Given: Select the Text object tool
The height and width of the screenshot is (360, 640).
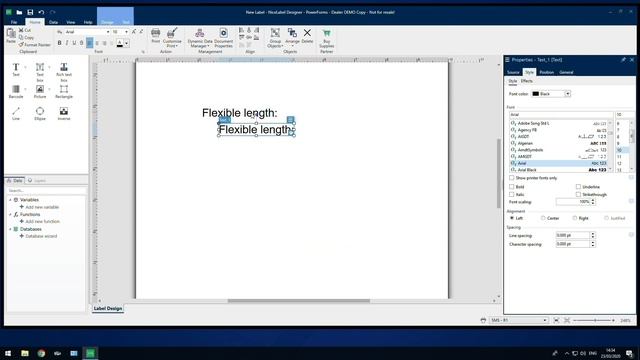Looking at the screenshot, I should coord(16,69).
